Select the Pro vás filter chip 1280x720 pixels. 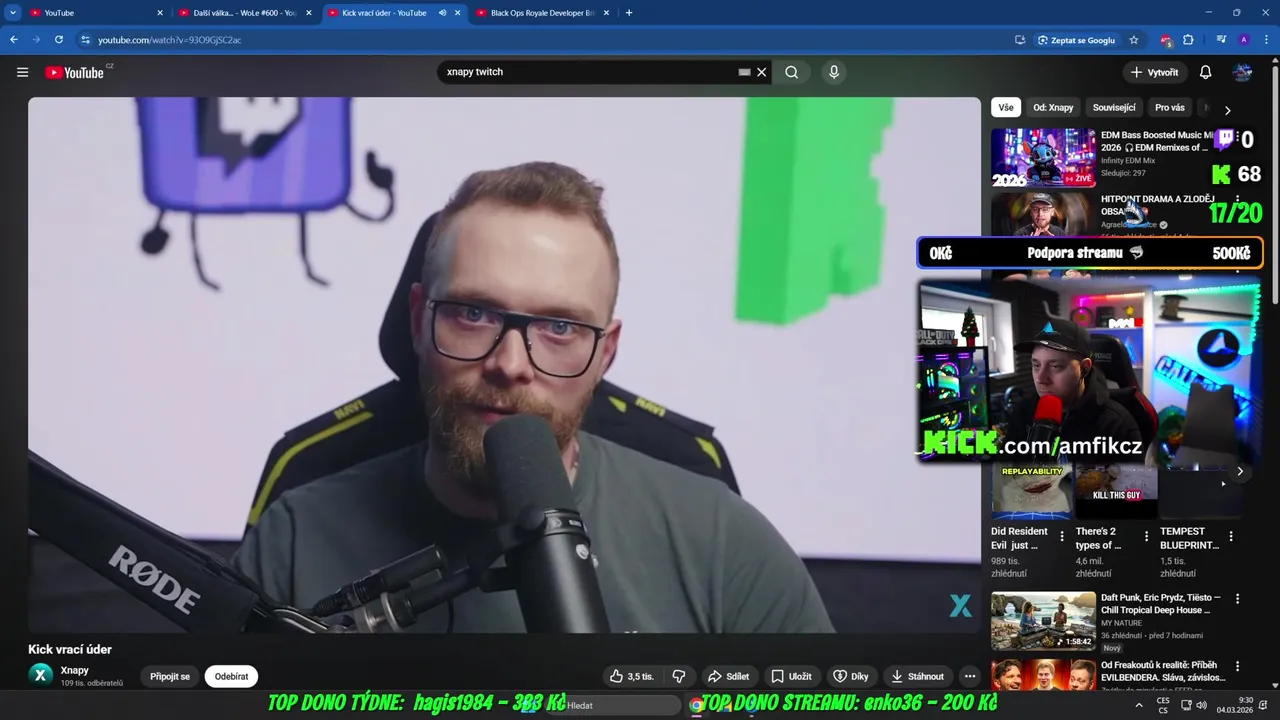(x=1169, y=107)
